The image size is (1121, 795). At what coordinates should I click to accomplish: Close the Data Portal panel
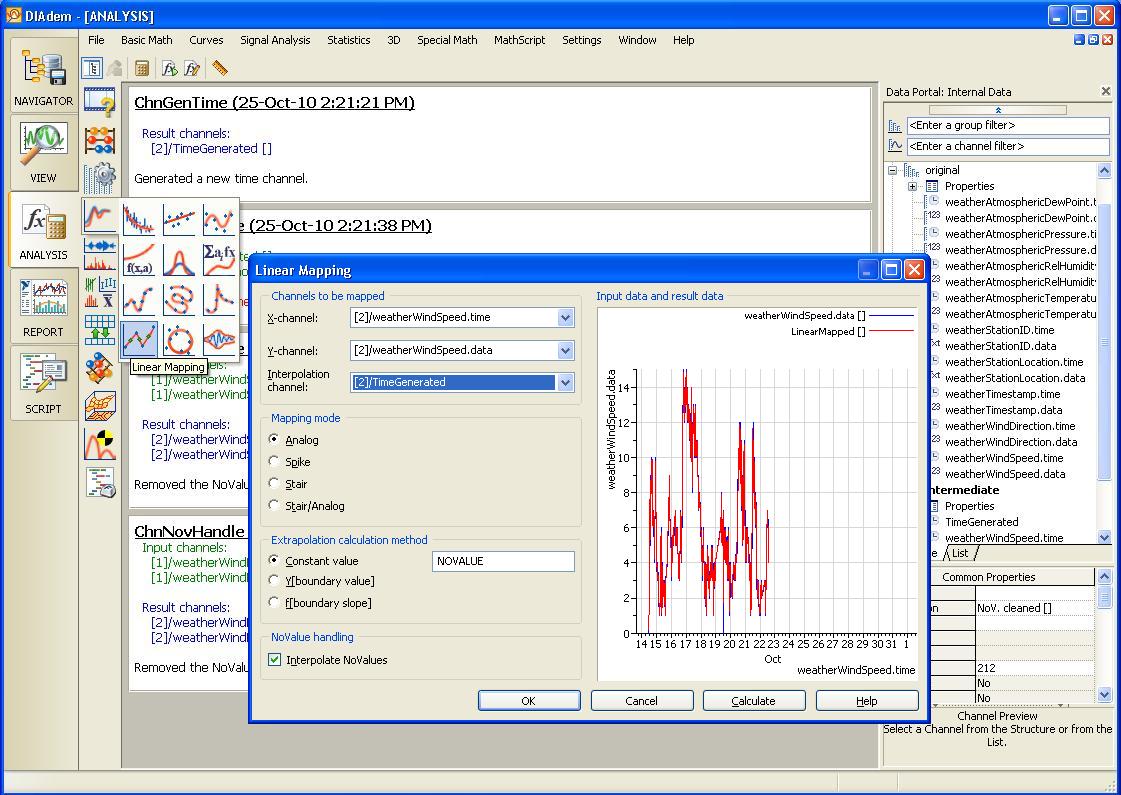click(1106, 92)
